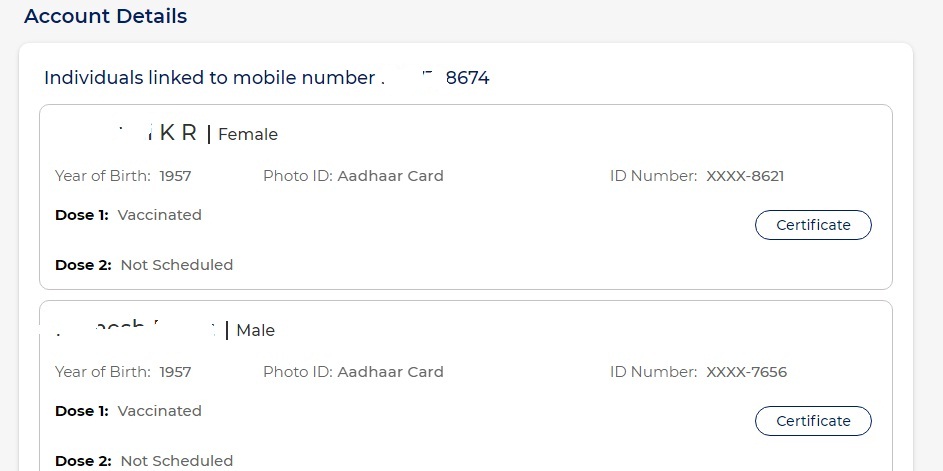Click ID Number XXXX-8621
Screen dimensions: 943x471
click(x=745, y=176)
